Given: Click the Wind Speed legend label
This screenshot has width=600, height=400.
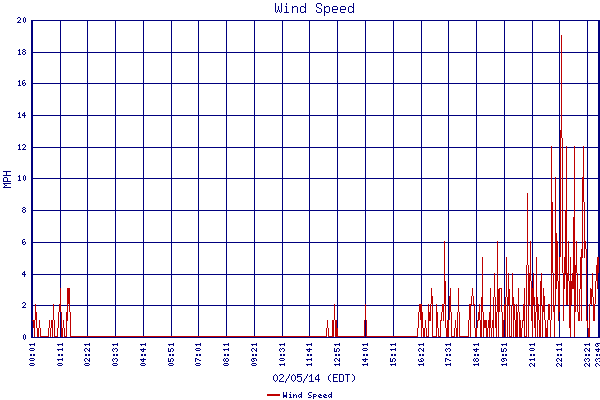Looking at the screenshot, I should (307, 395).
